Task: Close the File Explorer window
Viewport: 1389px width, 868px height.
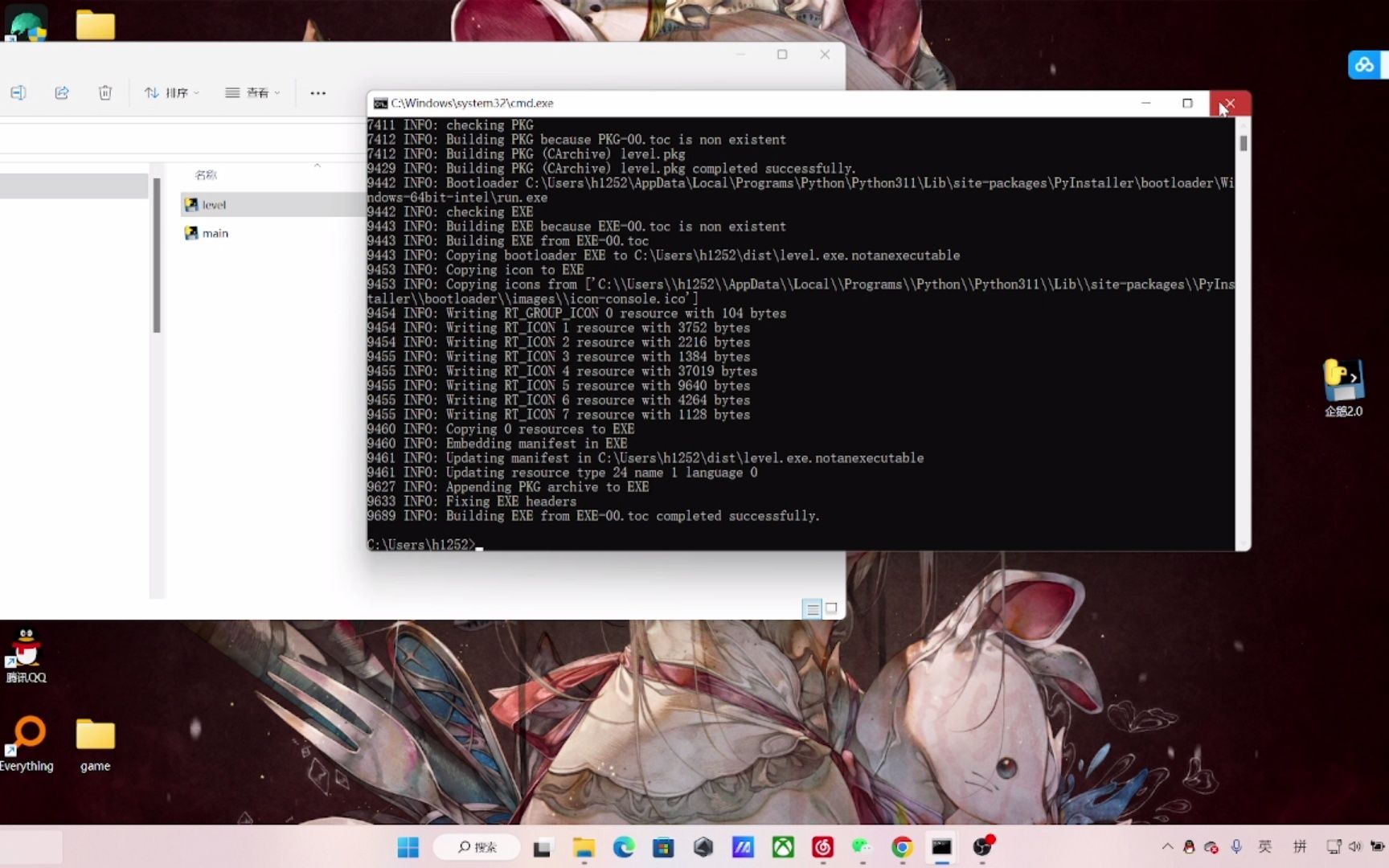Action: click(825, 55)
